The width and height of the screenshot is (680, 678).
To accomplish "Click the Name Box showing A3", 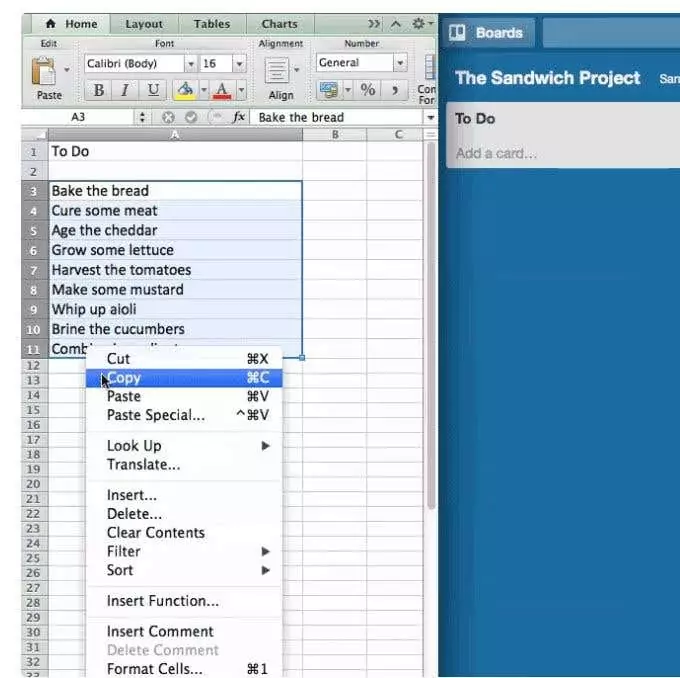I will click(78, 117).
